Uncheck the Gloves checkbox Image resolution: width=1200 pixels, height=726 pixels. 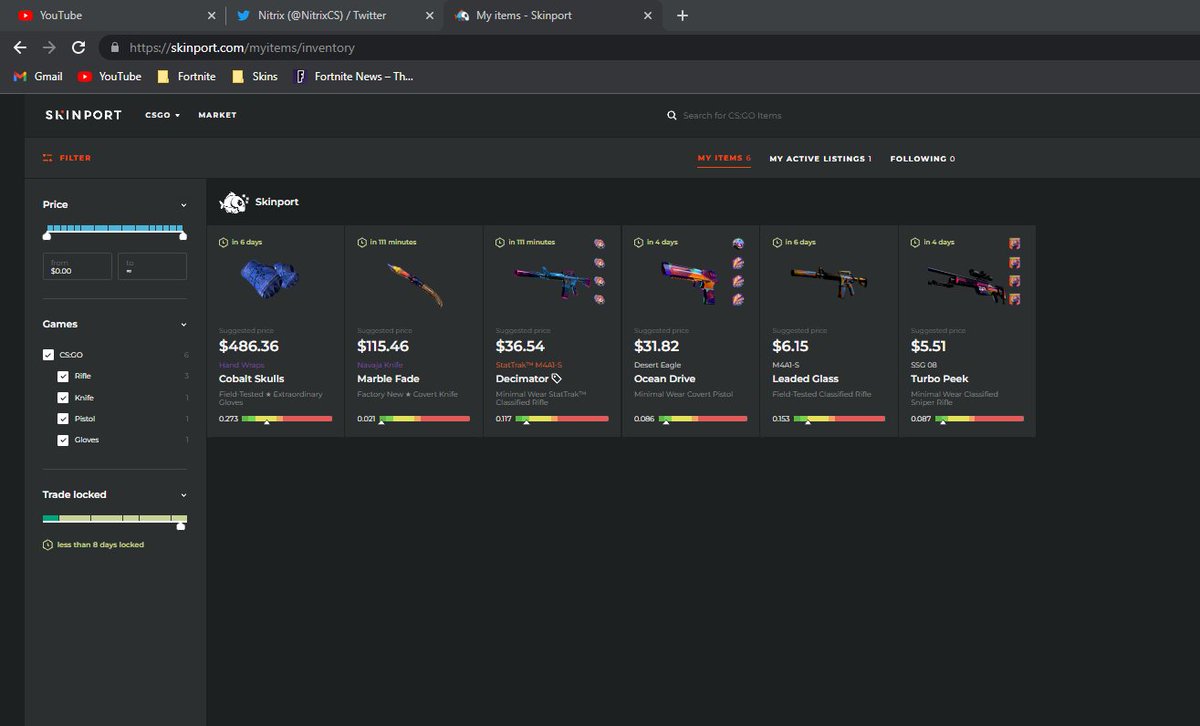[x=63, y=440]
